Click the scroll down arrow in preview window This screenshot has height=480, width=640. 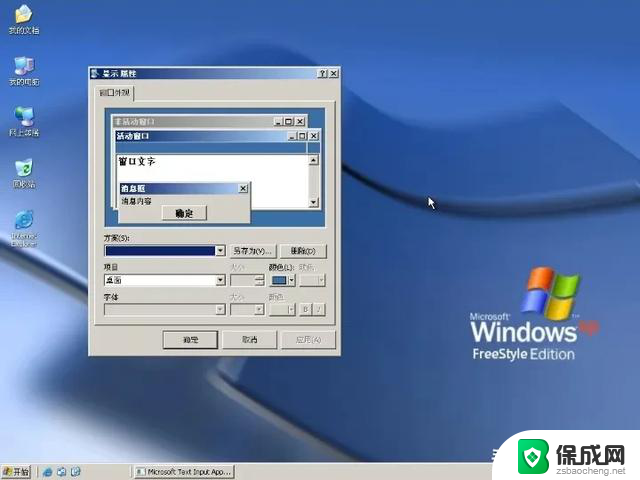coord(313,202)
